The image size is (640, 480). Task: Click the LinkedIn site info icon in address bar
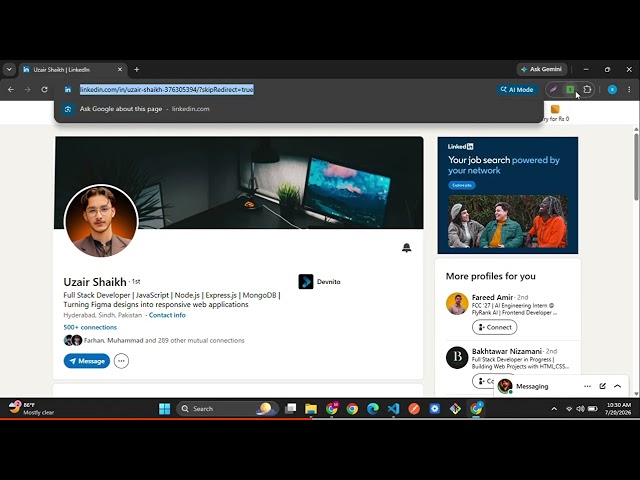pyautogui.click(x=68, y=89)
